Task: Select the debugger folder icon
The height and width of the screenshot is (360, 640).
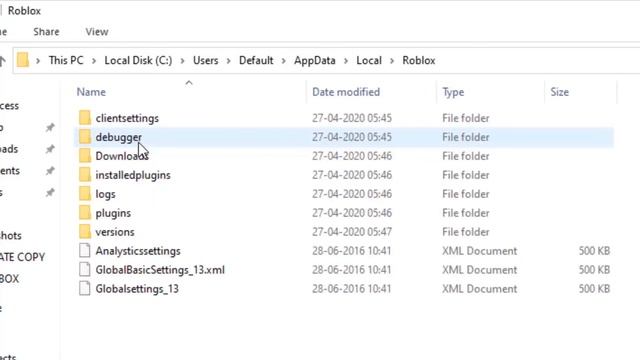Action: (x=85, y=137)
